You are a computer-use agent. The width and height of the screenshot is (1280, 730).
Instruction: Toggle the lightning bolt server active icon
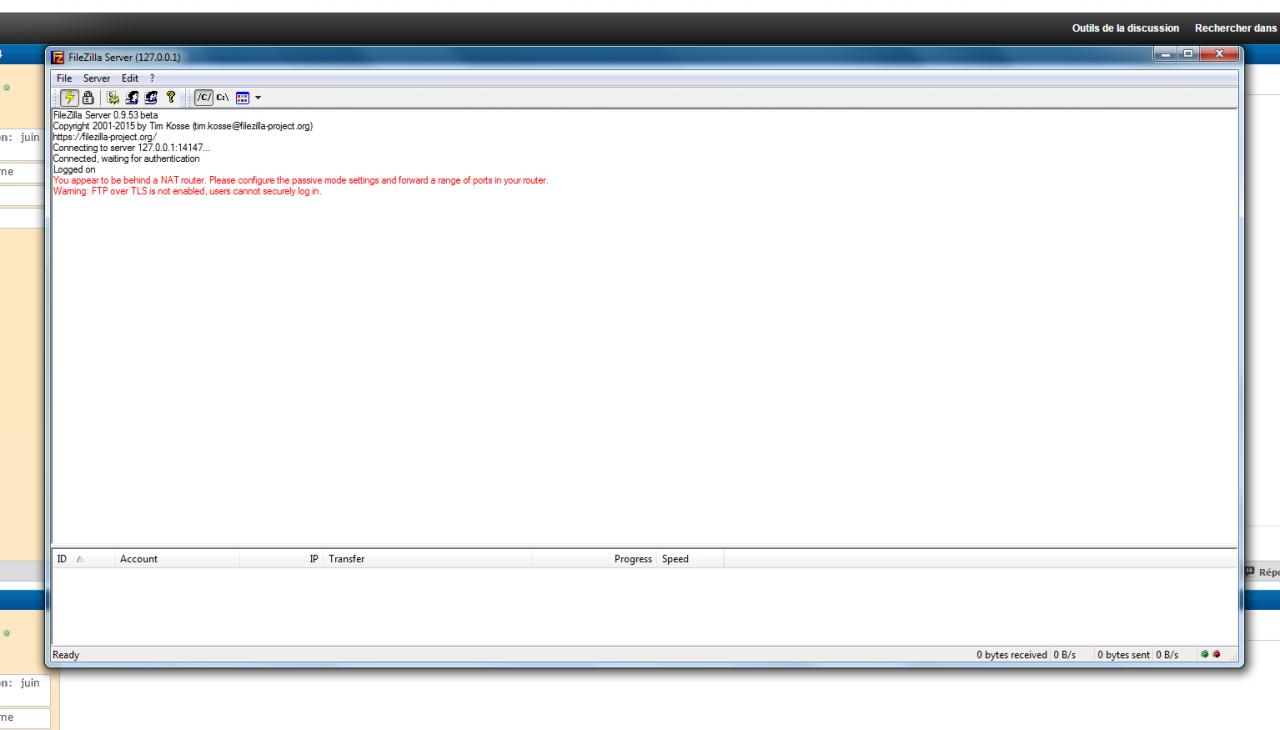tap(70, 97)
